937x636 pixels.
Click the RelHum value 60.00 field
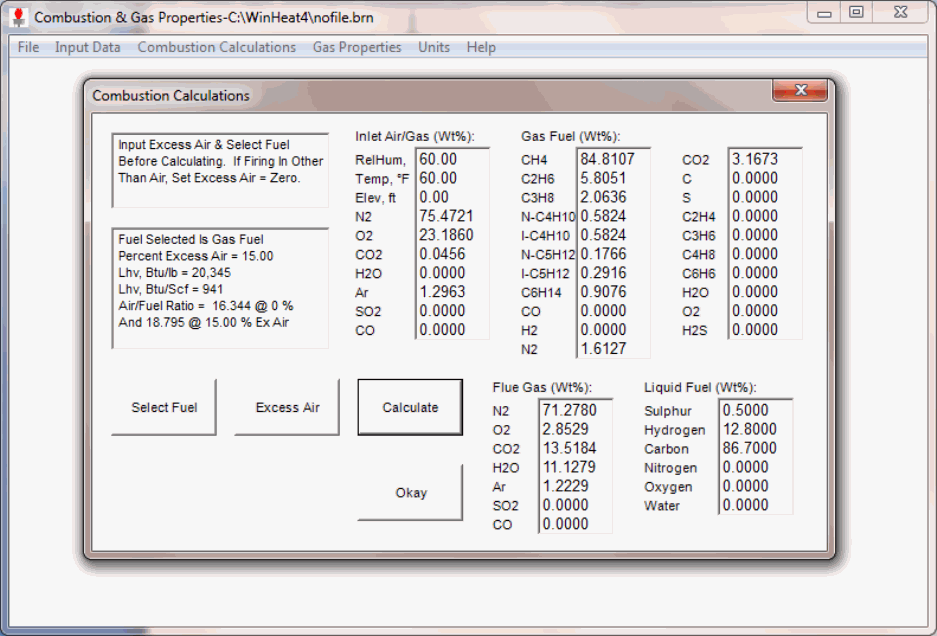[452, 159]
